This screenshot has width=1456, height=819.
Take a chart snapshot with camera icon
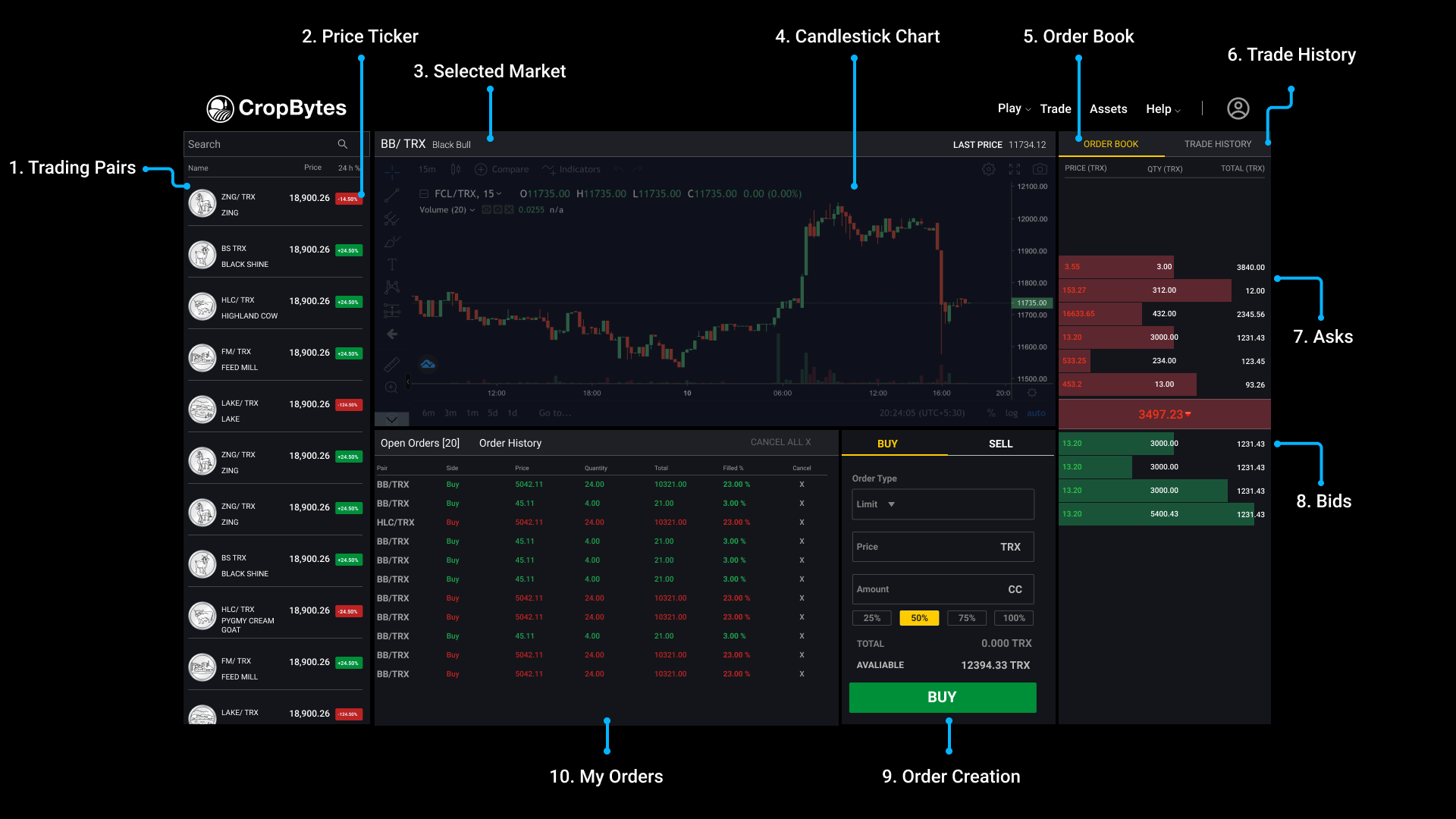pos(1040,169)
